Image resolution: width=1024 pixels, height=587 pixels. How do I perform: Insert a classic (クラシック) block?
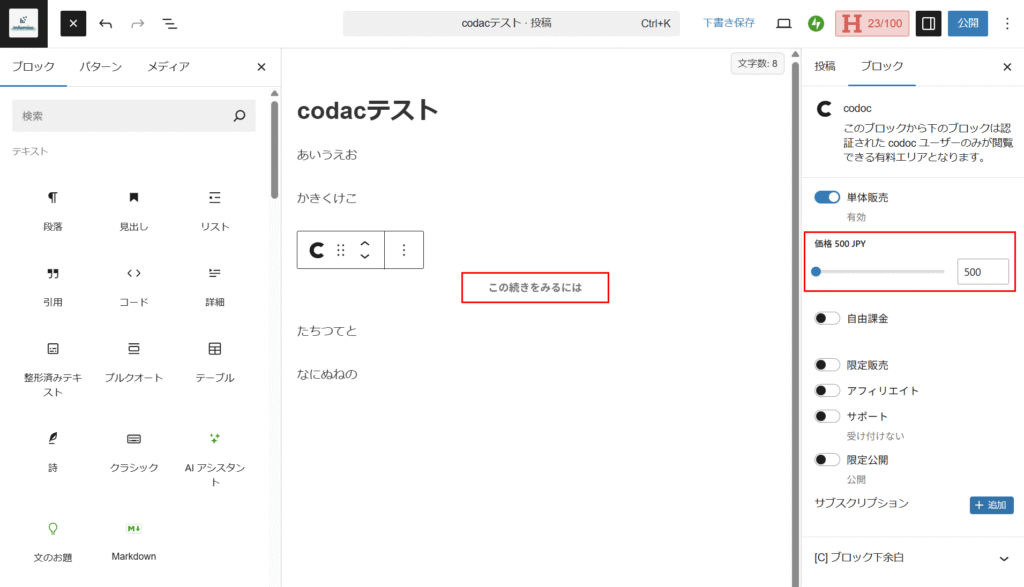pos(134,452)
